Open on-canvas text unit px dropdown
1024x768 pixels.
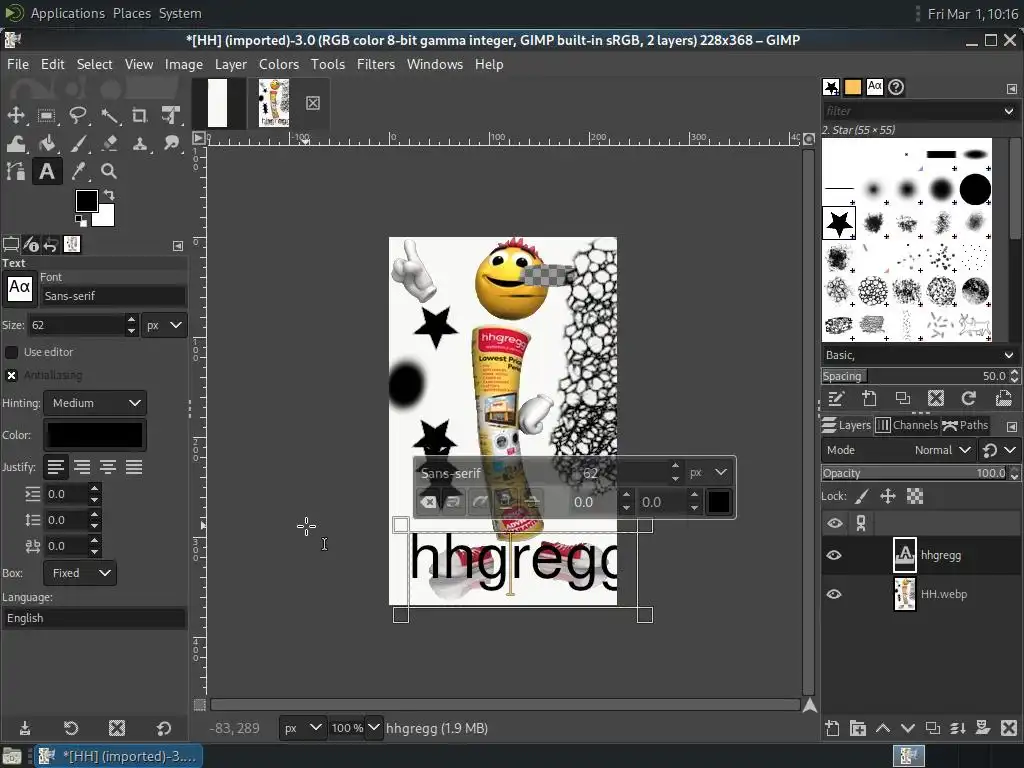pos(709,473)
